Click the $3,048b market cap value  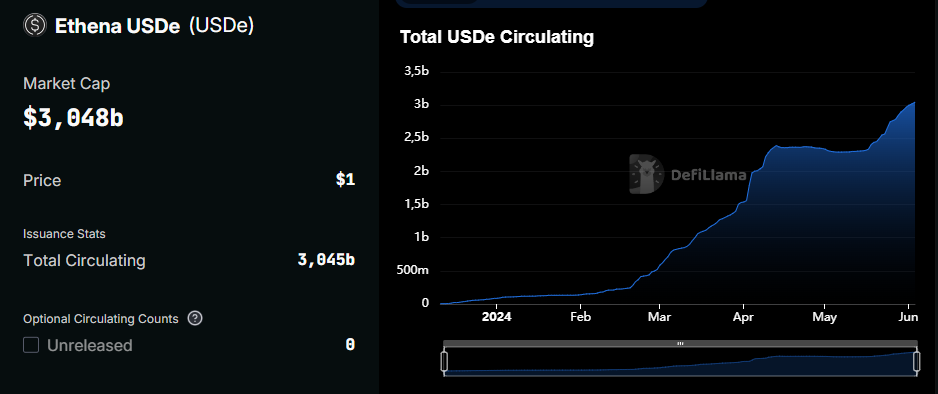[x=73, y=118]
